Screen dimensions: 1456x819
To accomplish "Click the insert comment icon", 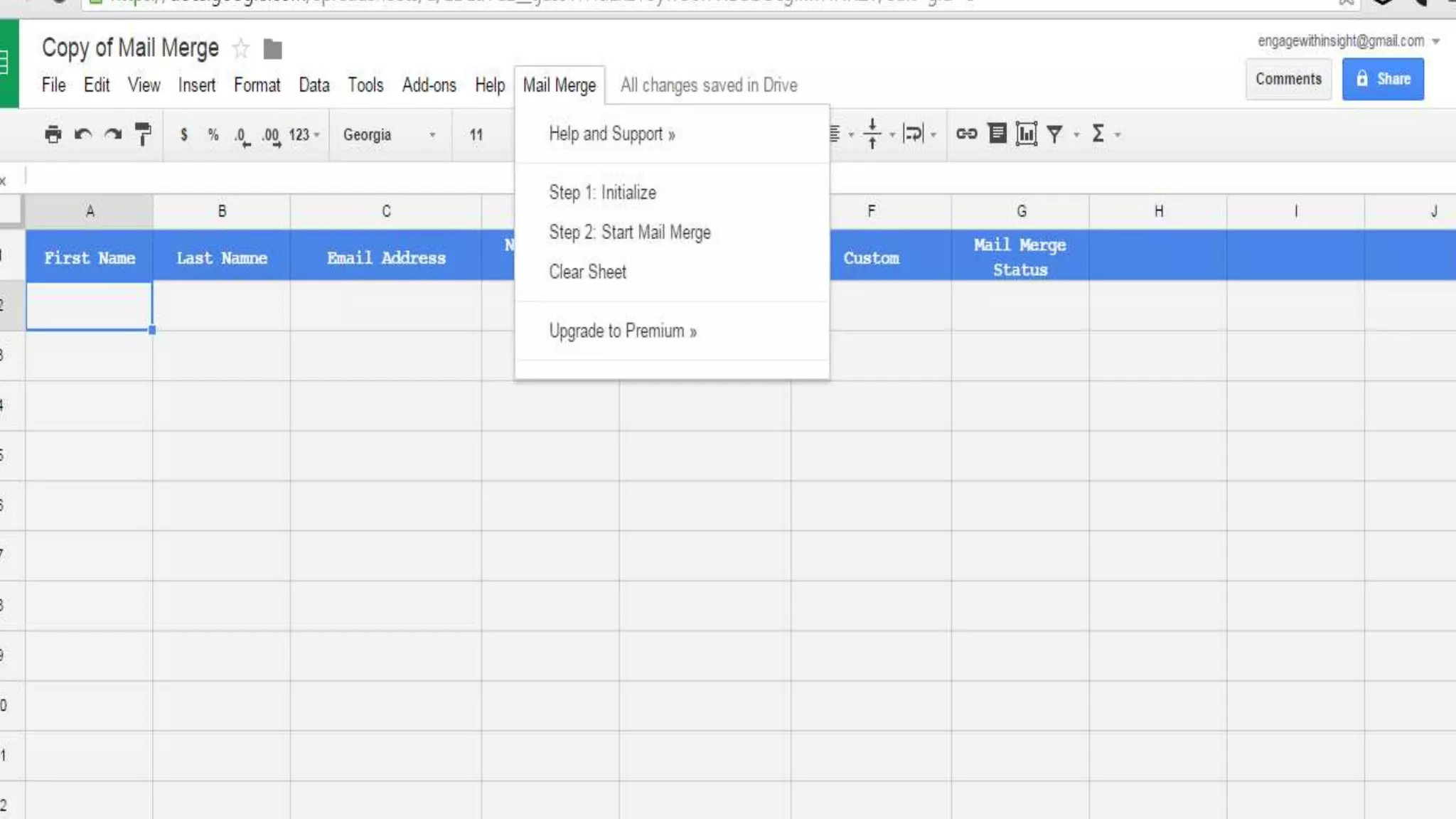I will pos(997,134).
